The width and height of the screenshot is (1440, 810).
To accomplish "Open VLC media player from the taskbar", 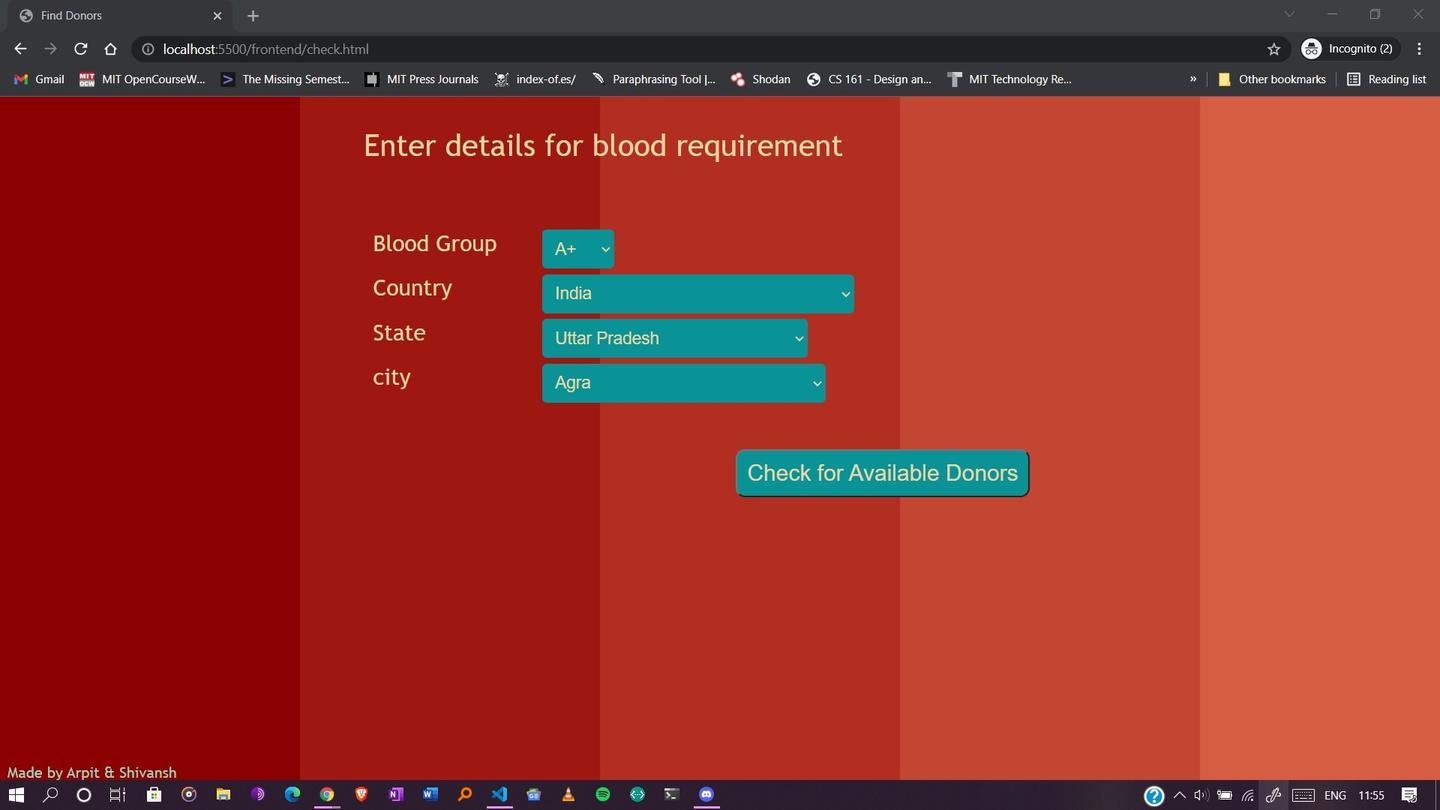I will tap(568, 795).
